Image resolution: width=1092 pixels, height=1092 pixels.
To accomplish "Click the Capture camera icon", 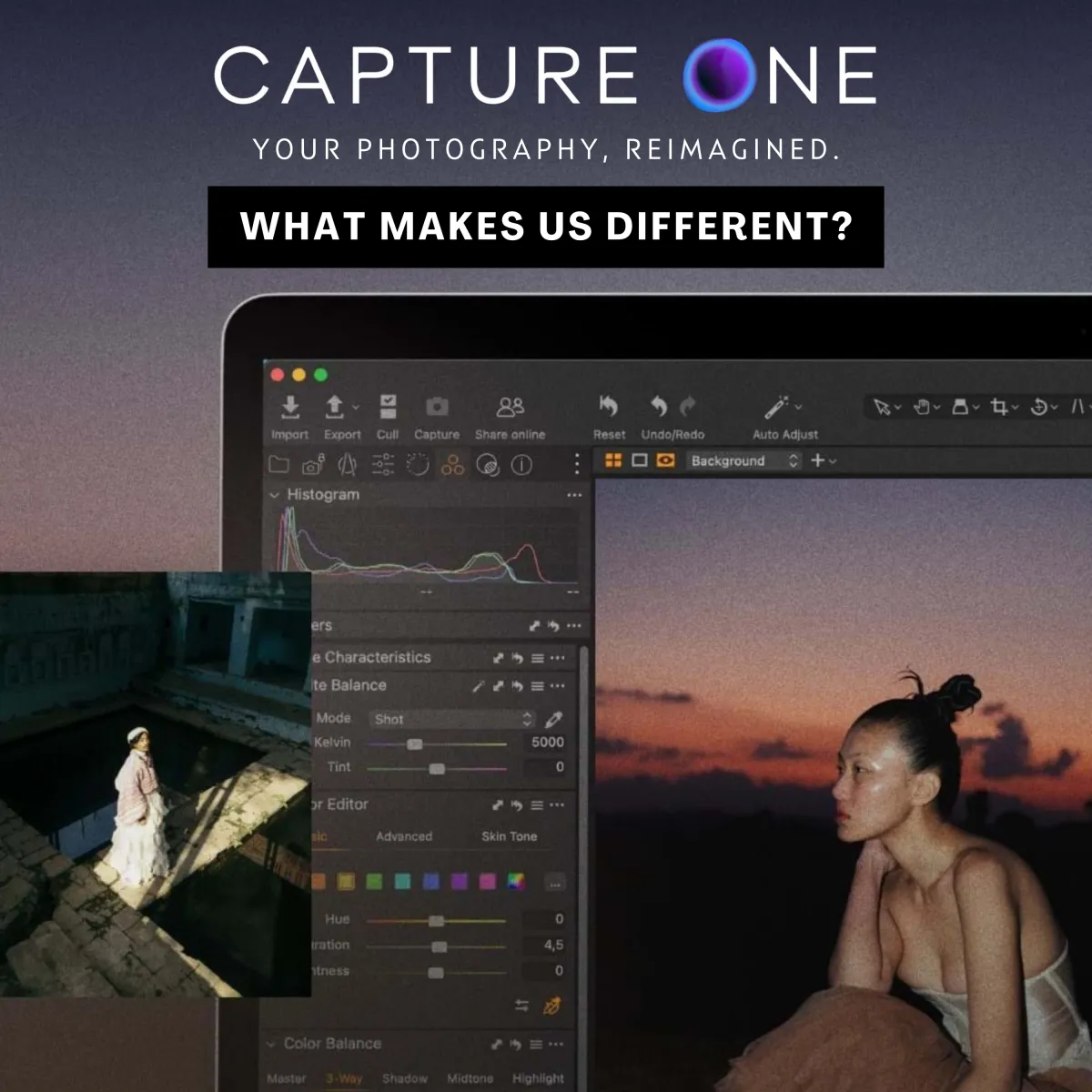I will [x=437, y=407].
